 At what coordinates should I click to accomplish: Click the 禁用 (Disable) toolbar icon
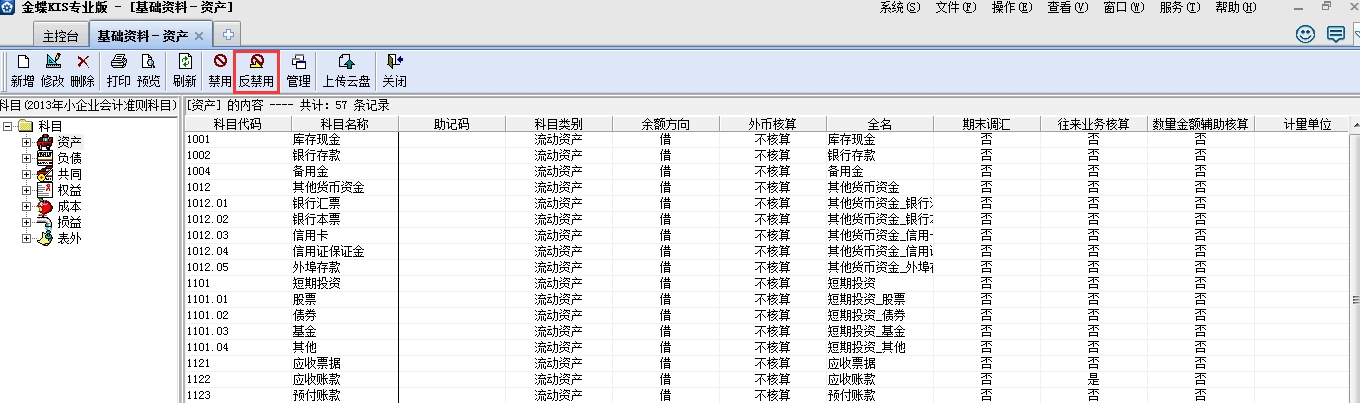(x=220, y=70)
